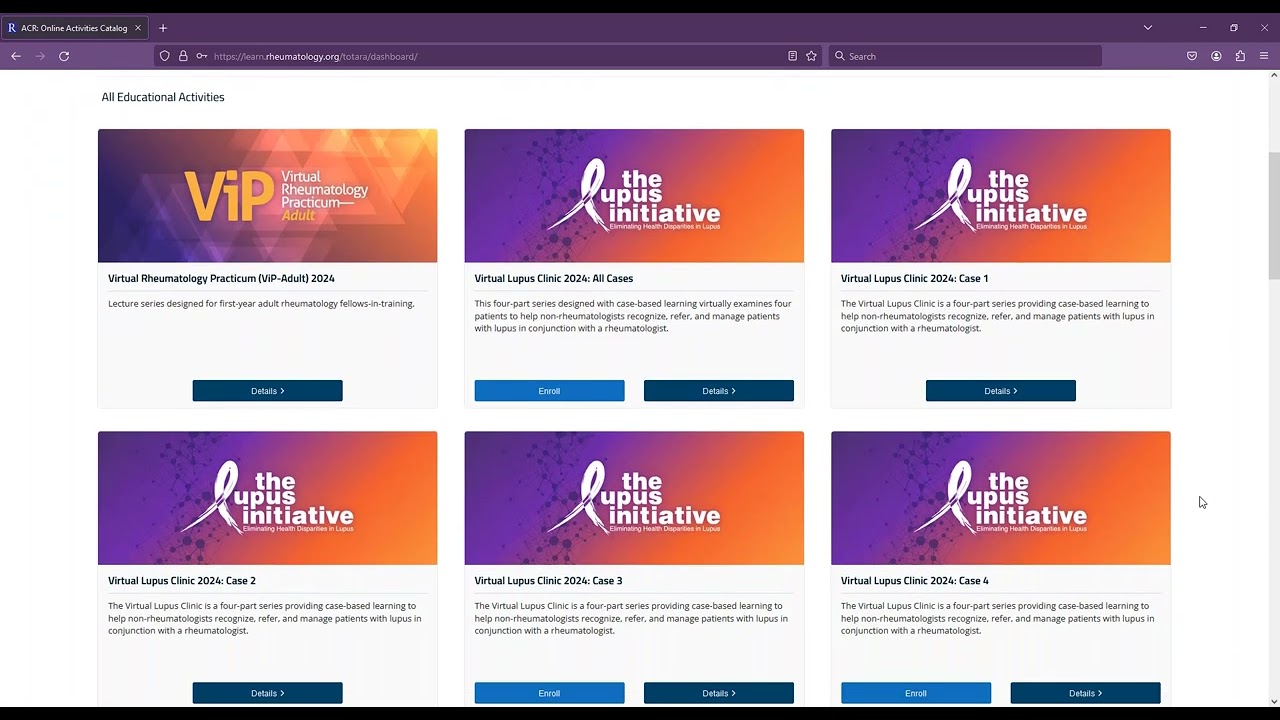Click the Case 3 Lupus Initiative banner image
Viewport: 1280px width, 720px height.
click(634, 498)
